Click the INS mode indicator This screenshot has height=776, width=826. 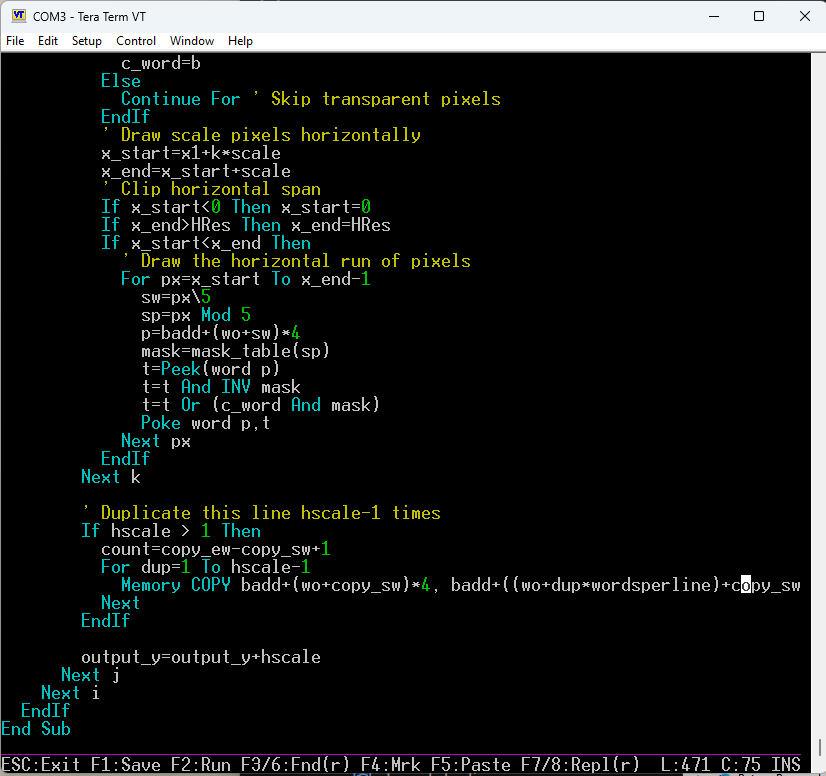[786, 765]
